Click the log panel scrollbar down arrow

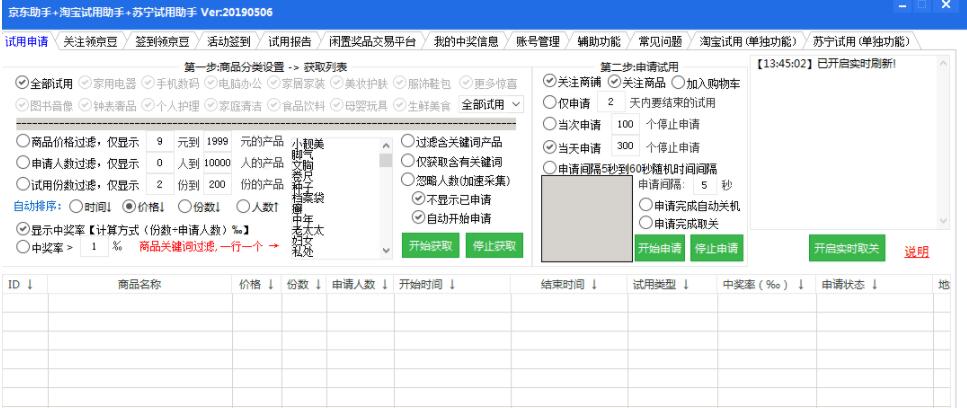tap(943, 220)
